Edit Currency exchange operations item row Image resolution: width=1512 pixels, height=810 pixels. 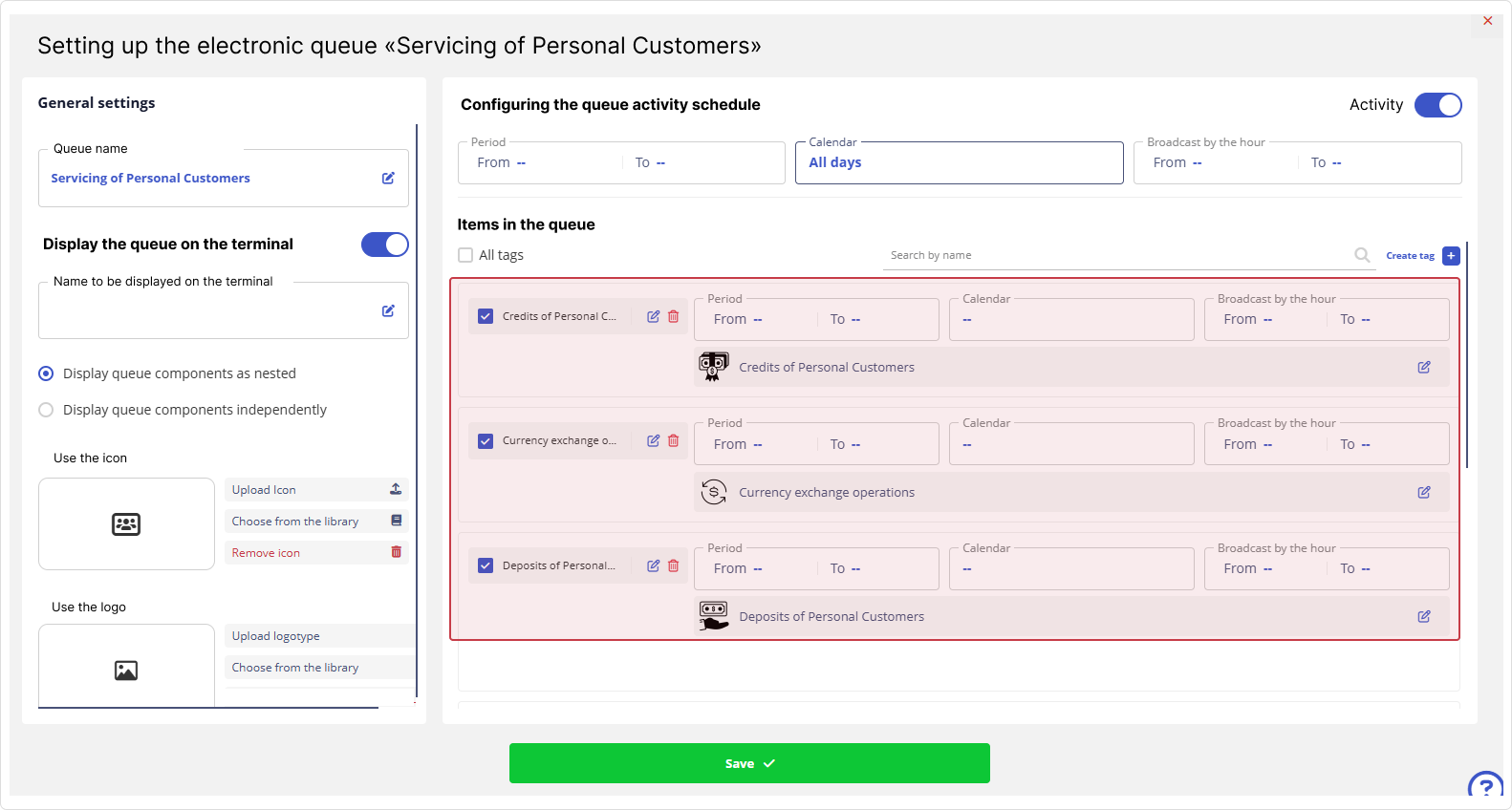click(1423, 493)
